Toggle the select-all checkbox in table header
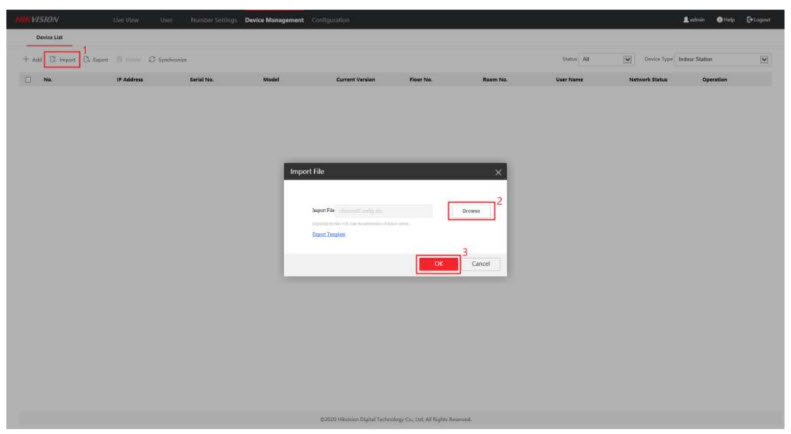 pos(28,79)
